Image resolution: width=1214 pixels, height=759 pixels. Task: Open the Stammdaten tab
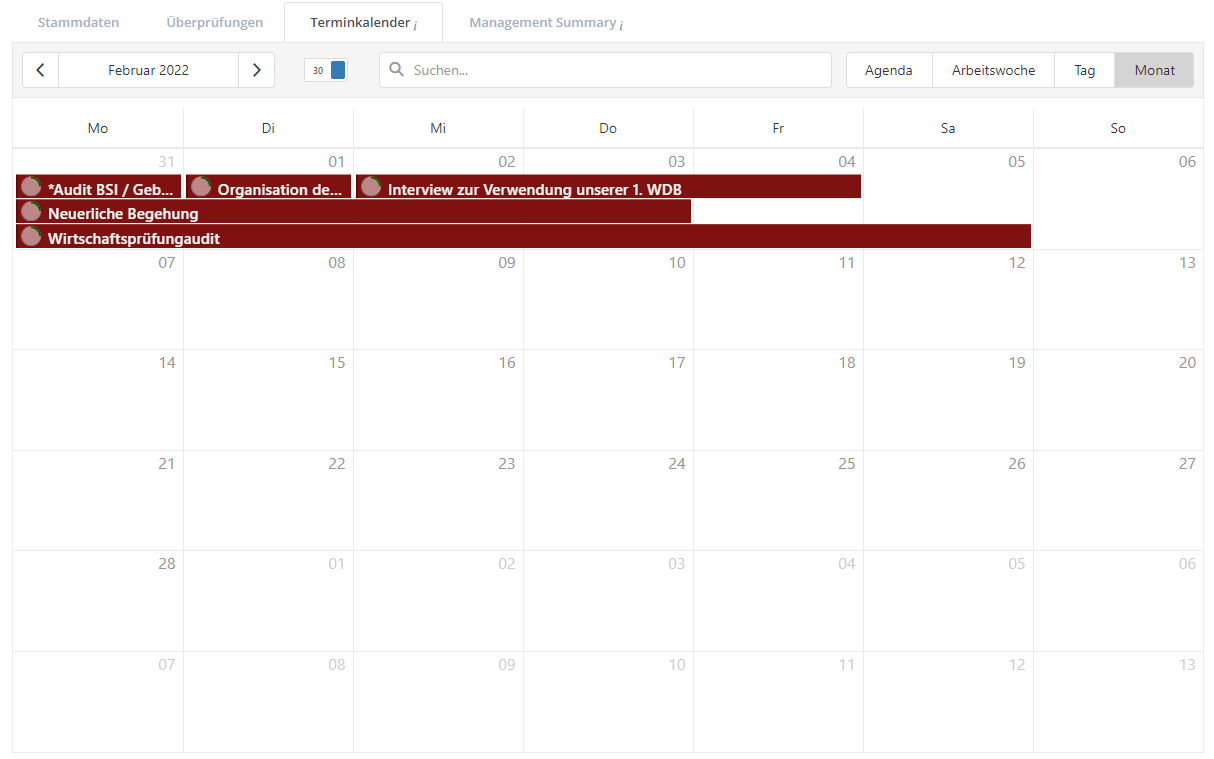(78, 22)
